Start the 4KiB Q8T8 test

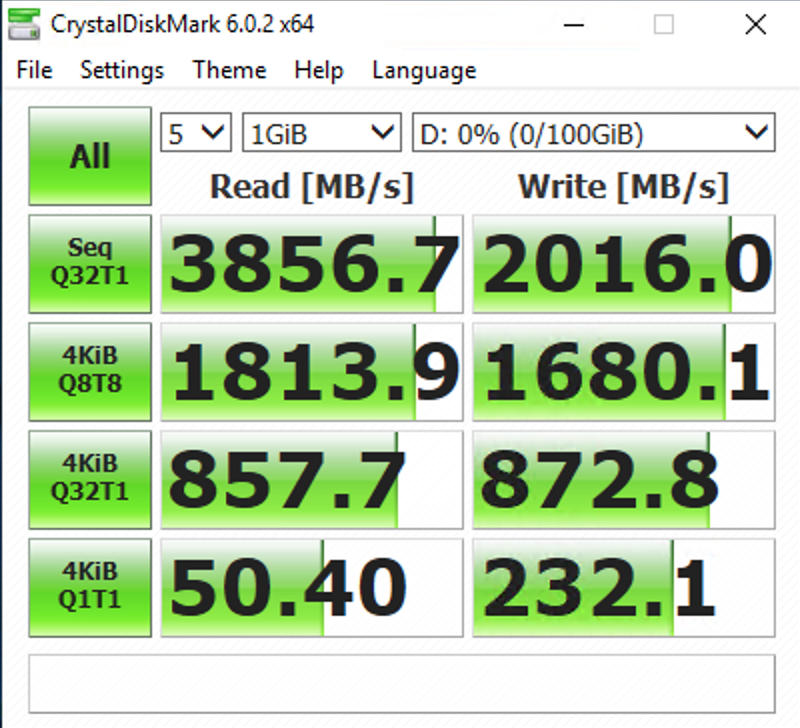[x=90, y=372]
